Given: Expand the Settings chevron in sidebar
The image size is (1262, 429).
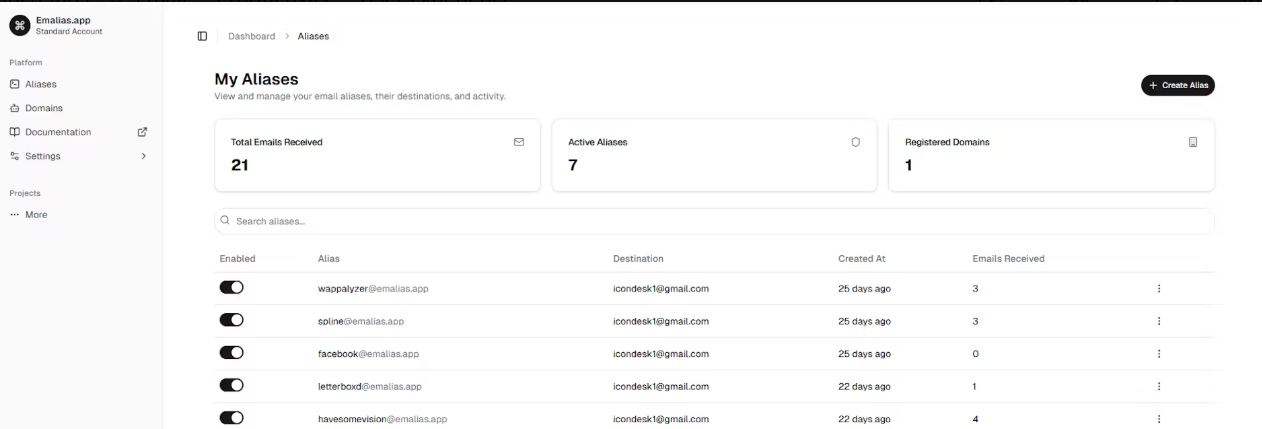Looking at the screenshot, I should coord(143,156).
